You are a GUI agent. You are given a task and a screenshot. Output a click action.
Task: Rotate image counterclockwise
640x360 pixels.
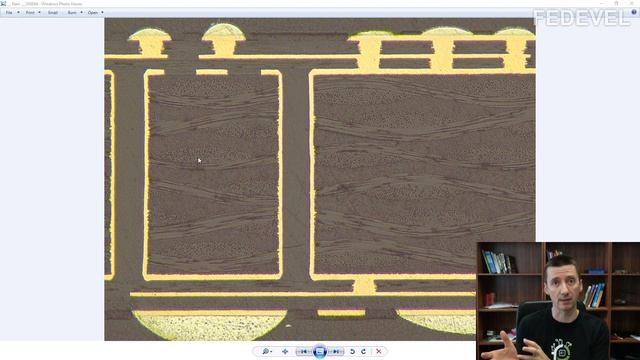coord(353,351)
